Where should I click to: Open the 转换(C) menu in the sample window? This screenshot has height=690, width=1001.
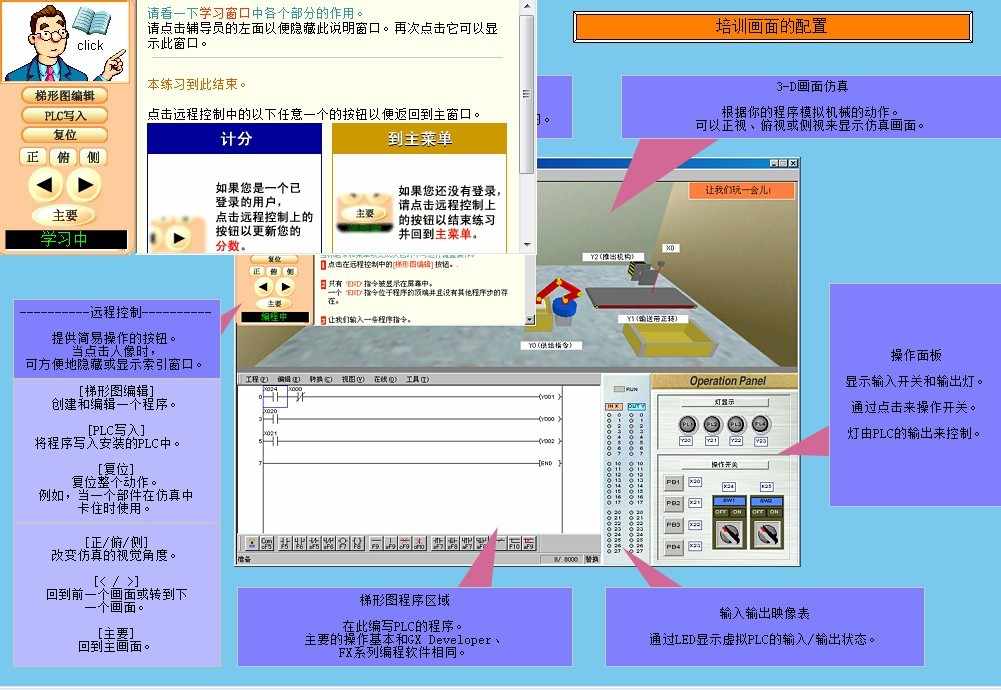point(320,379)
